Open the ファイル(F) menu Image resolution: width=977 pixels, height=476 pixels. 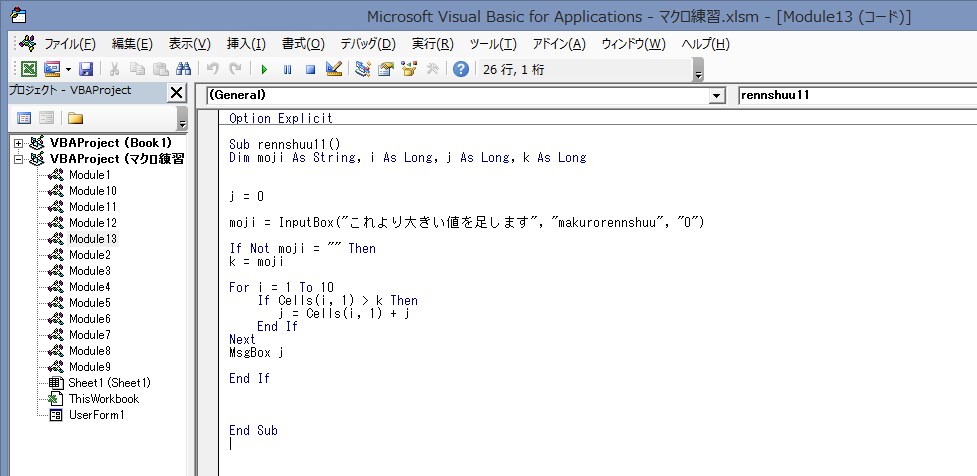point(69,44)
